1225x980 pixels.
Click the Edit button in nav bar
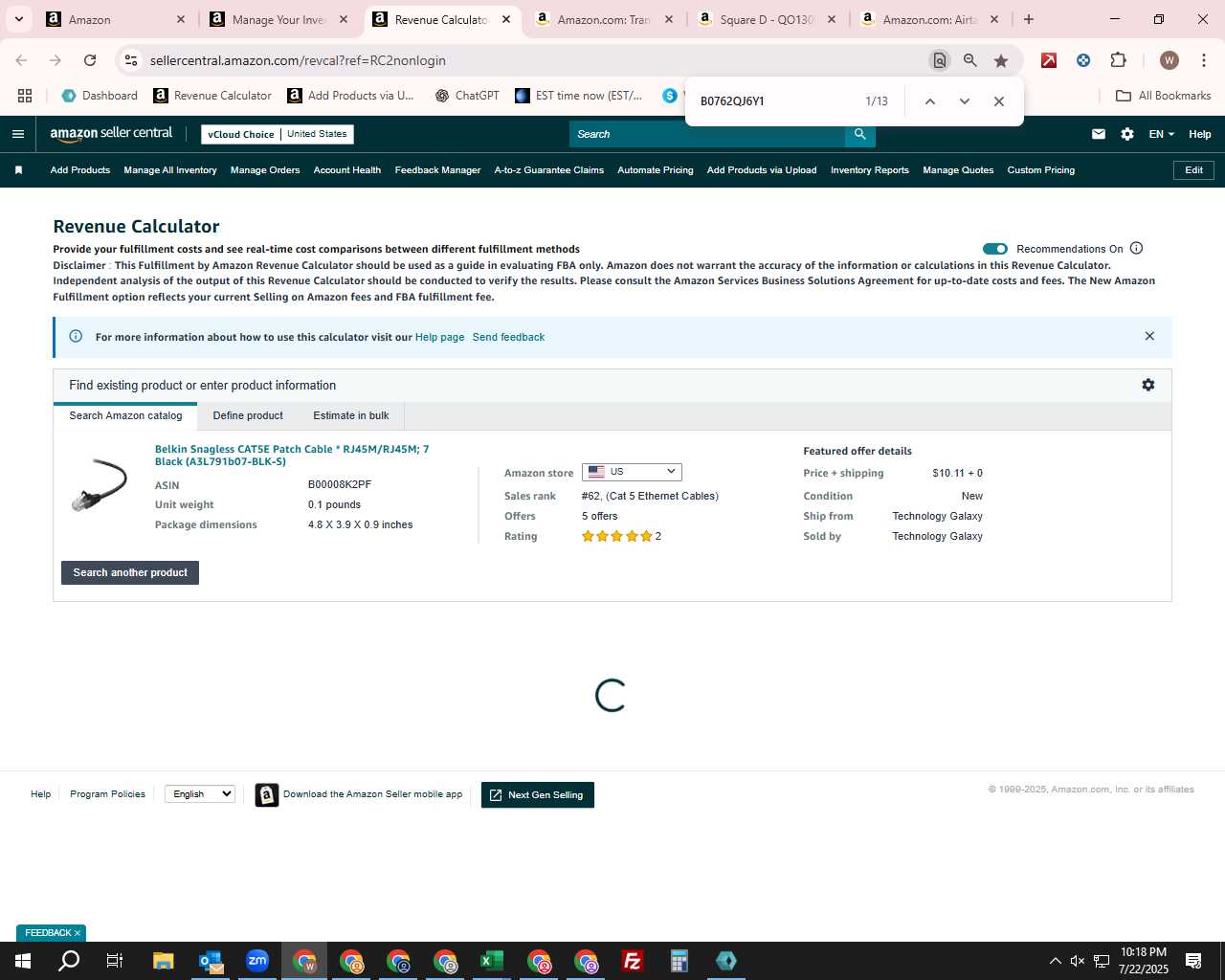[x=1193, y=170]
